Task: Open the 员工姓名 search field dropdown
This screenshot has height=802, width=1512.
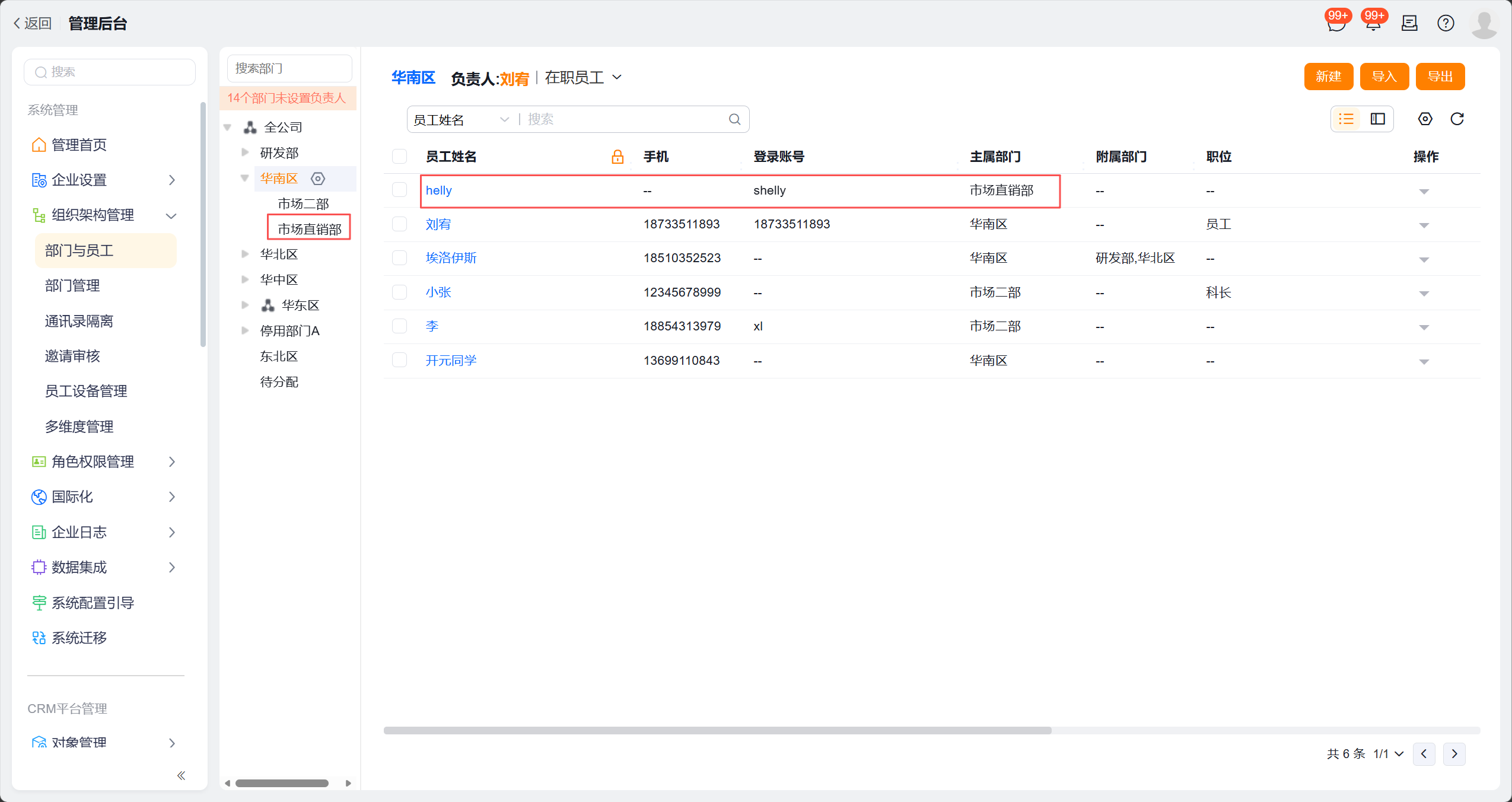Action: tap(461, 120)
